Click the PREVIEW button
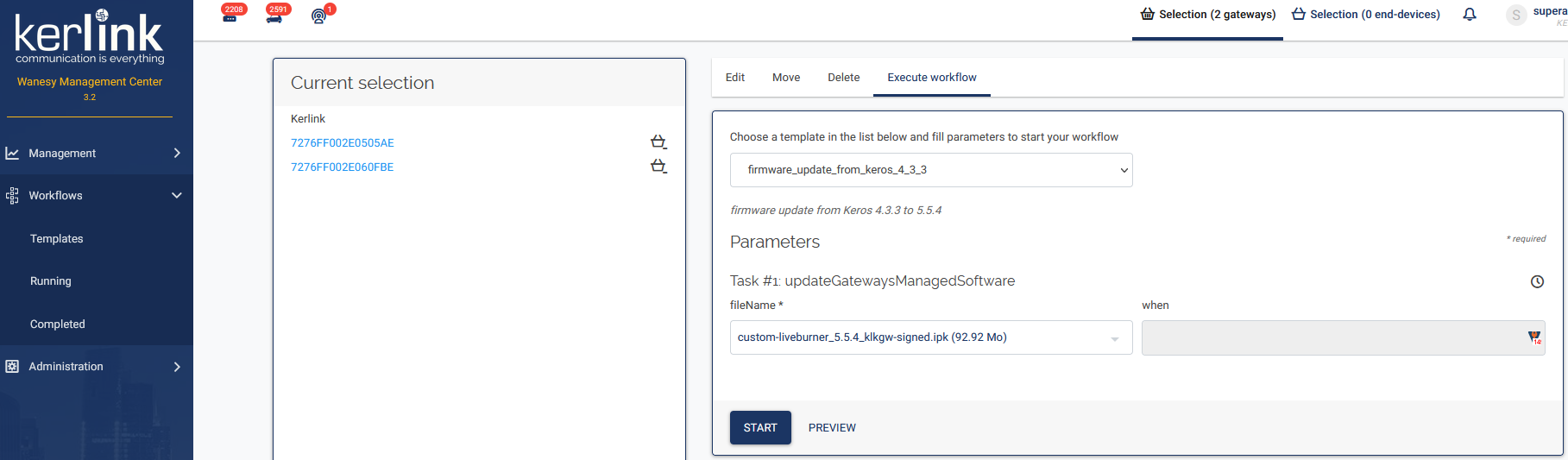Viewport: 1568px width, 460px height. pos(832,428)
